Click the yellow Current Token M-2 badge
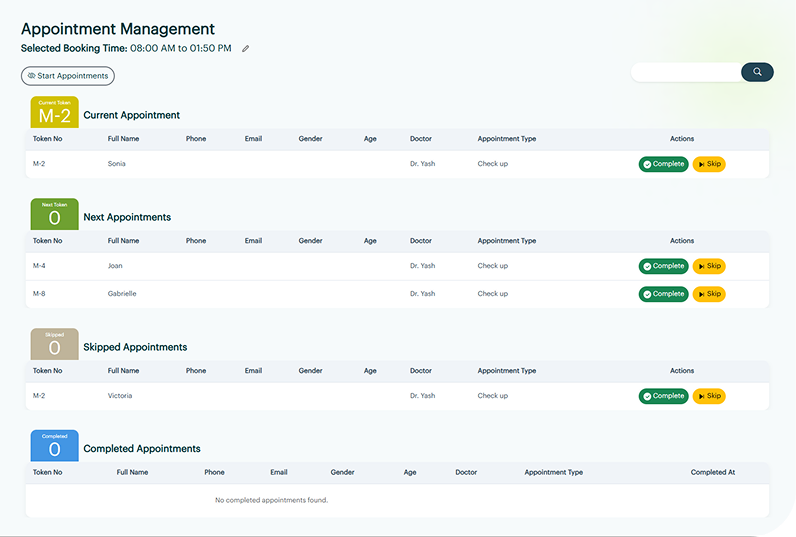Screen dimensions: 796x537 55,113
